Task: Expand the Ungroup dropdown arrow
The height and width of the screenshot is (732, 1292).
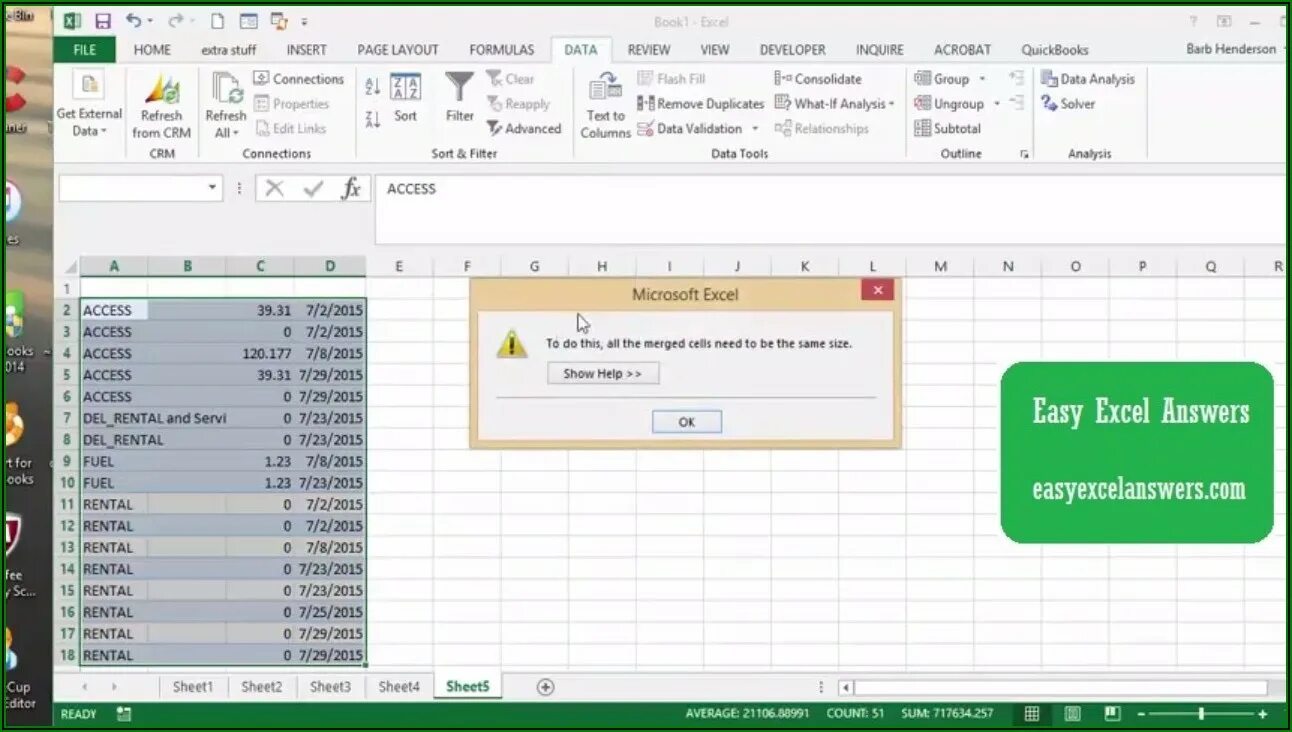Action: 996,104
